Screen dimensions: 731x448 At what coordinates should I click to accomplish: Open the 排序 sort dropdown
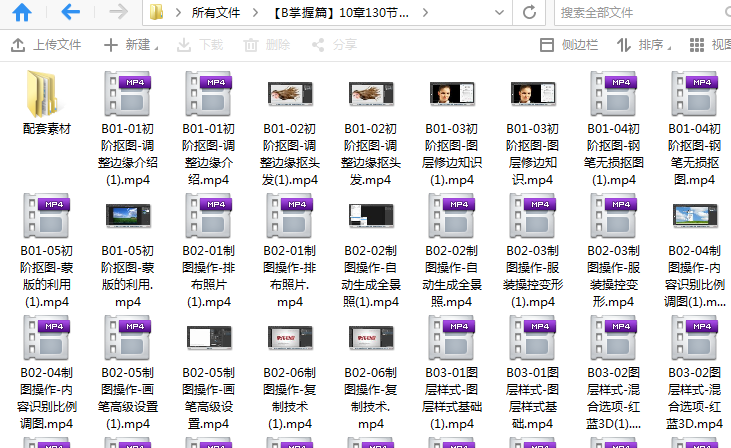coord(644,45)
